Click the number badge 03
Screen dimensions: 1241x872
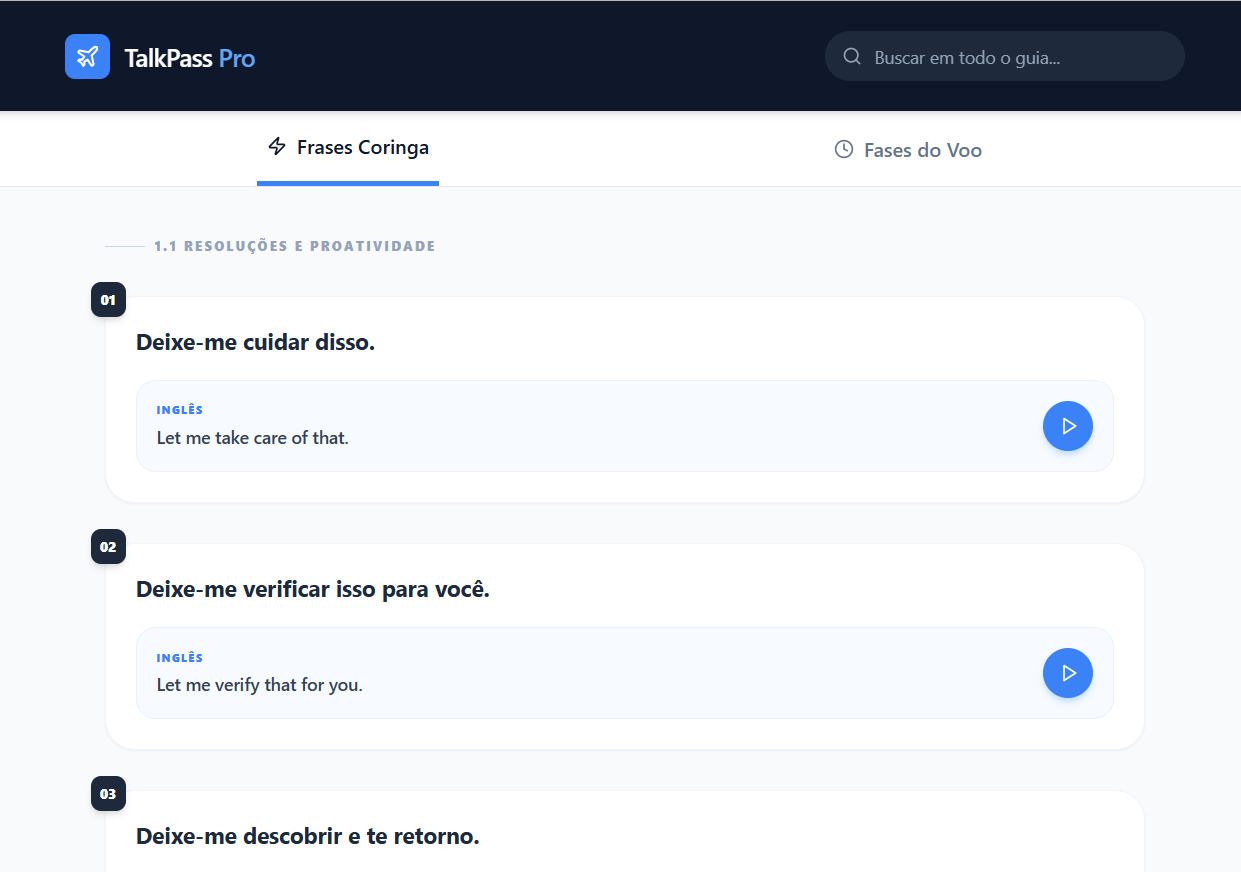point(108,794)
